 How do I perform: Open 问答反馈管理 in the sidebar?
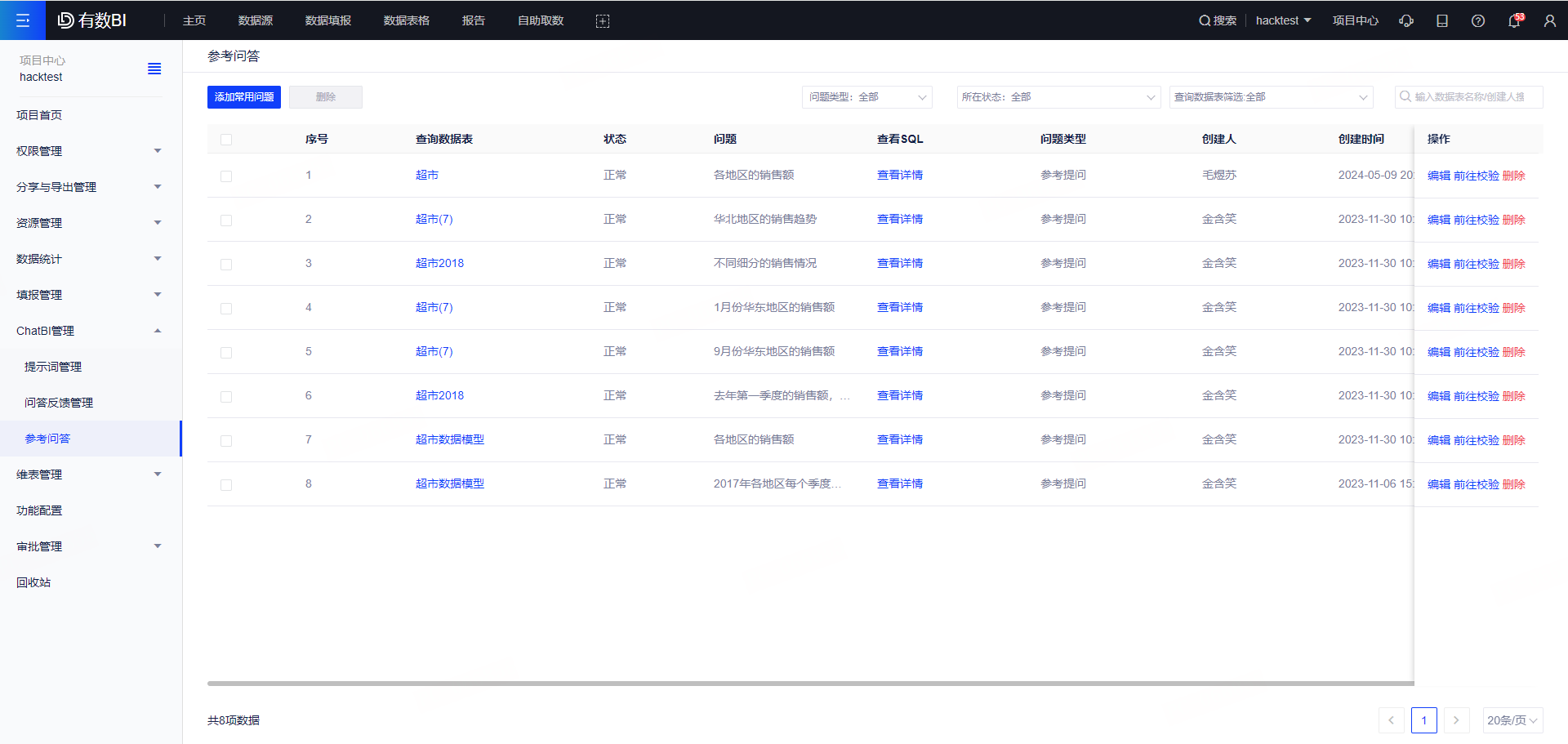click(x=59, y=403)
